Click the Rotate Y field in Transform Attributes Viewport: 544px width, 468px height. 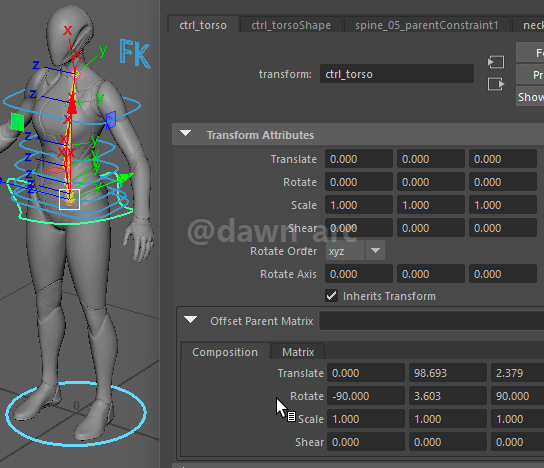[x=431, y=182]
